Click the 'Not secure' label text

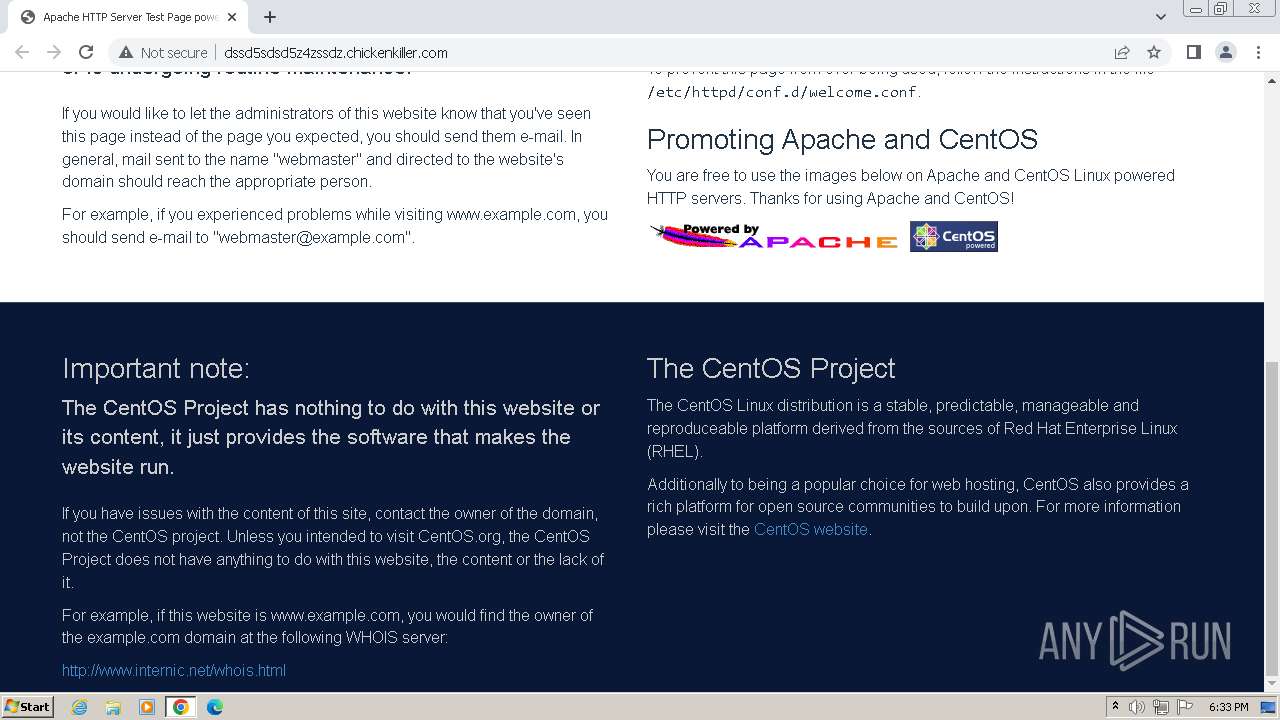[x=174, y=52]
